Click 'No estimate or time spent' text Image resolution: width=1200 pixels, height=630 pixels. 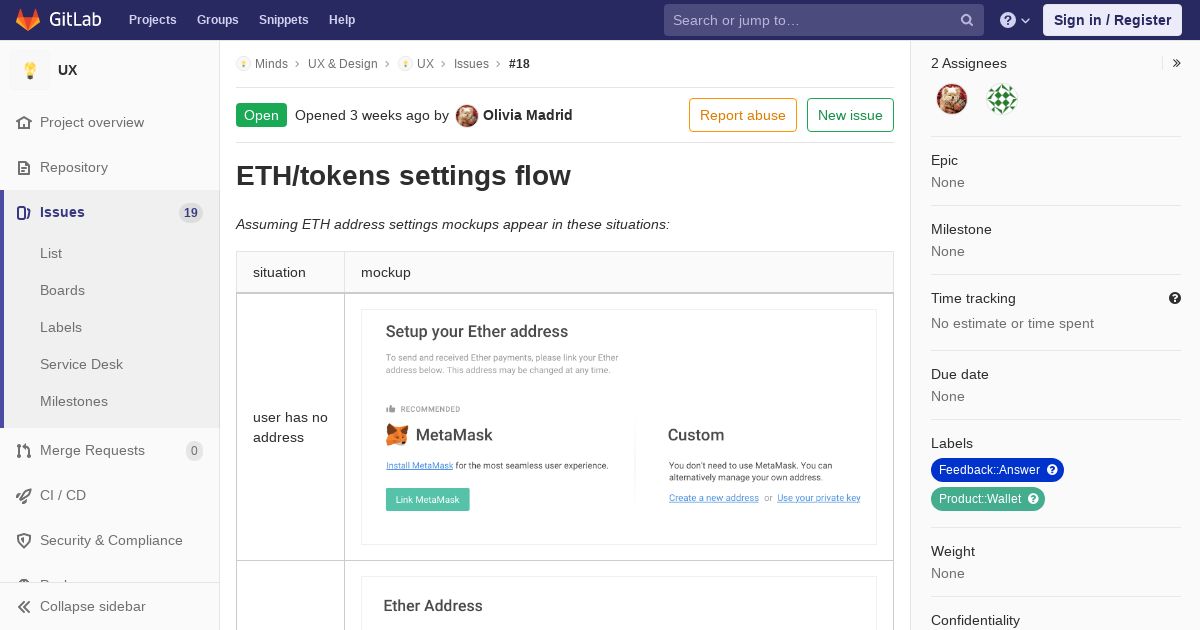[1012, 323]
